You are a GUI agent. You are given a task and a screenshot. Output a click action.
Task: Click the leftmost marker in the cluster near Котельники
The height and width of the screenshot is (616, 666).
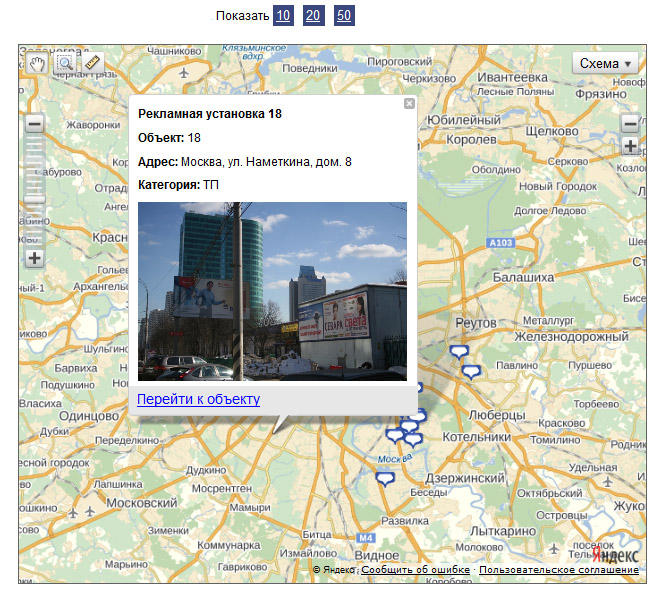(x=395, y=436)
